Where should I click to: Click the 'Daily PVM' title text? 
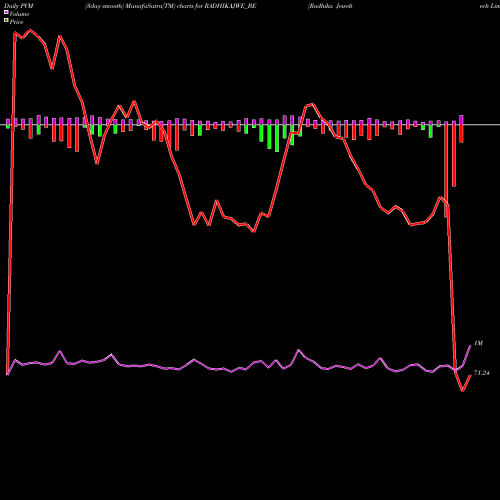coord(19,6)
